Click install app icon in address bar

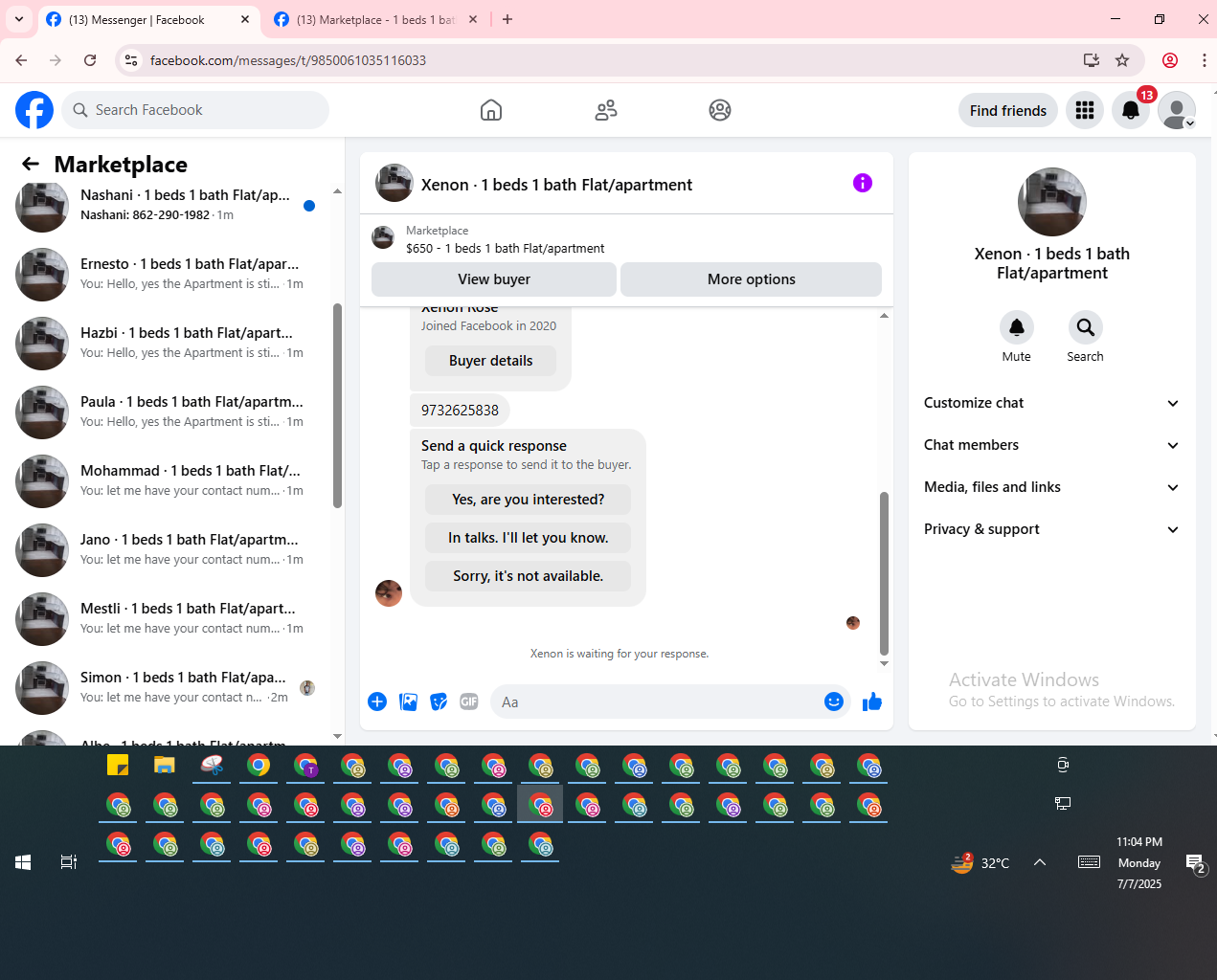click(x=1091, y=60)
